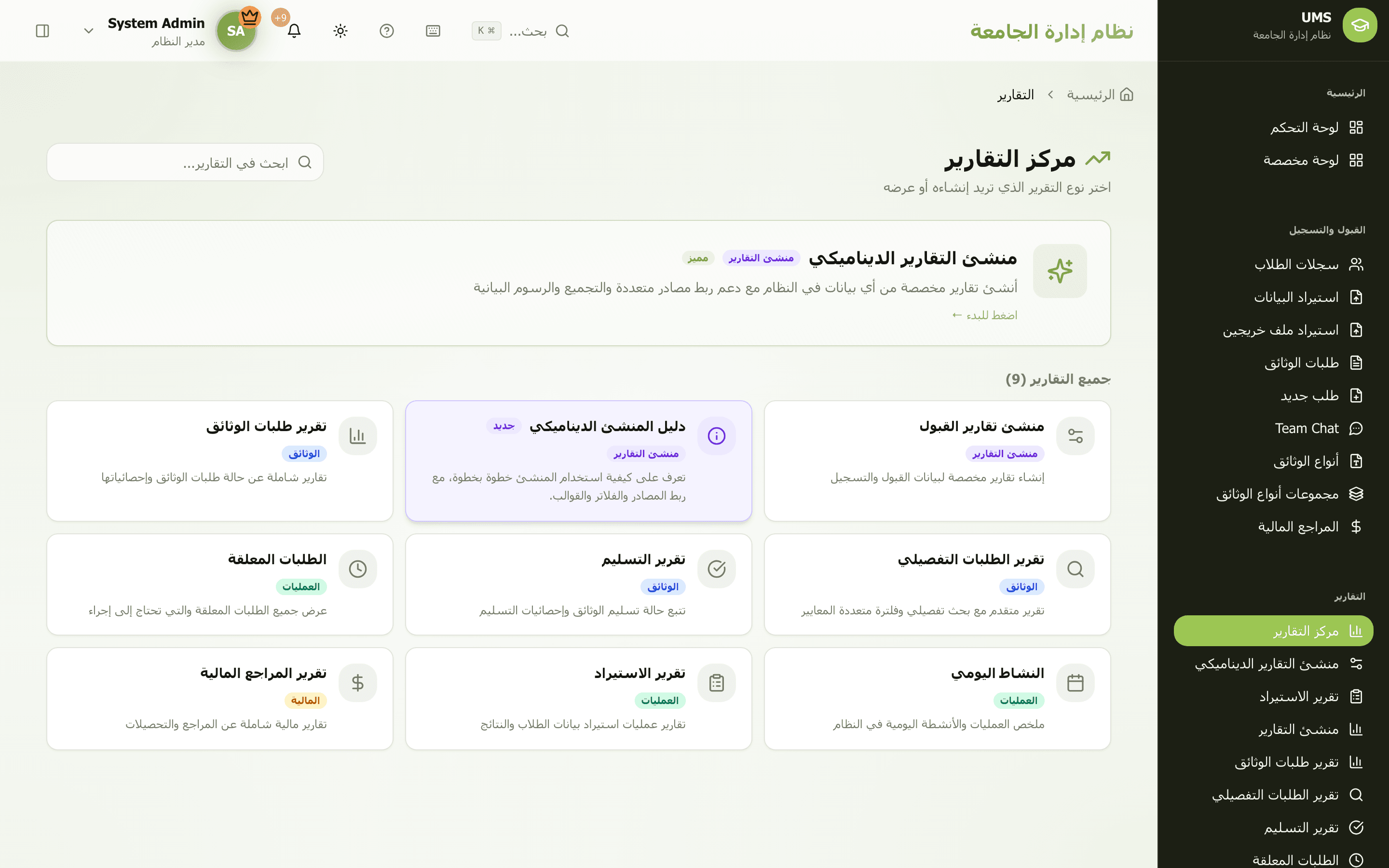This screenshot has width=1389, height=868.
Task: Click the تقرير المراجع المالية card dollar icon
Action: pos(357,682)
